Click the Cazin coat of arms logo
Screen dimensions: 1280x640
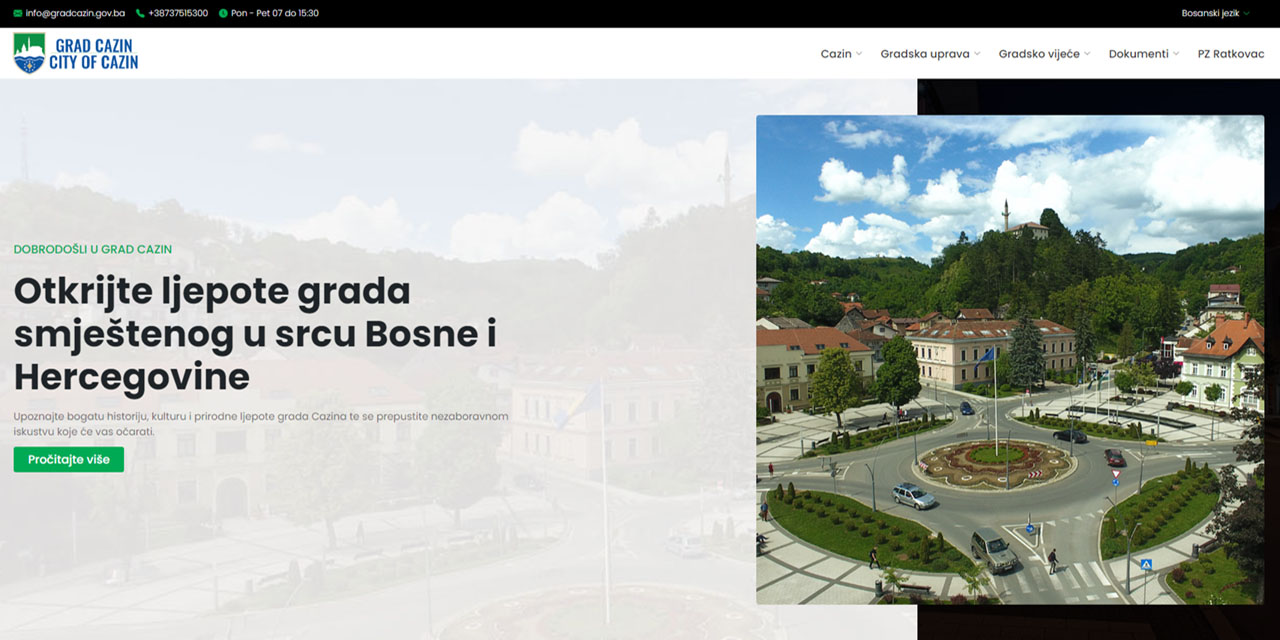(29, 53)
